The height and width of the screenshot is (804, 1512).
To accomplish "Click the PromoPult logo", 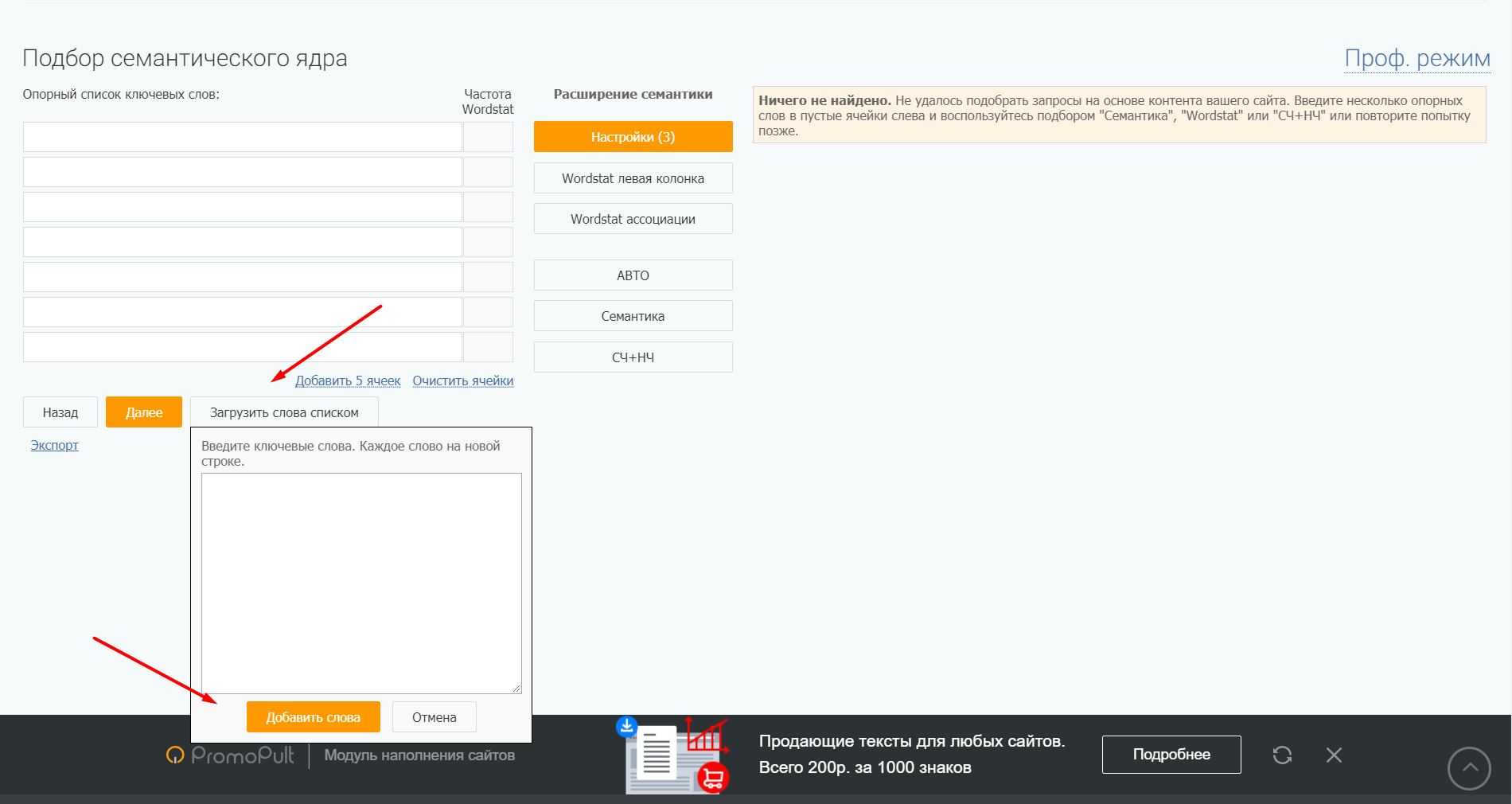I will [x=231, y=755].
